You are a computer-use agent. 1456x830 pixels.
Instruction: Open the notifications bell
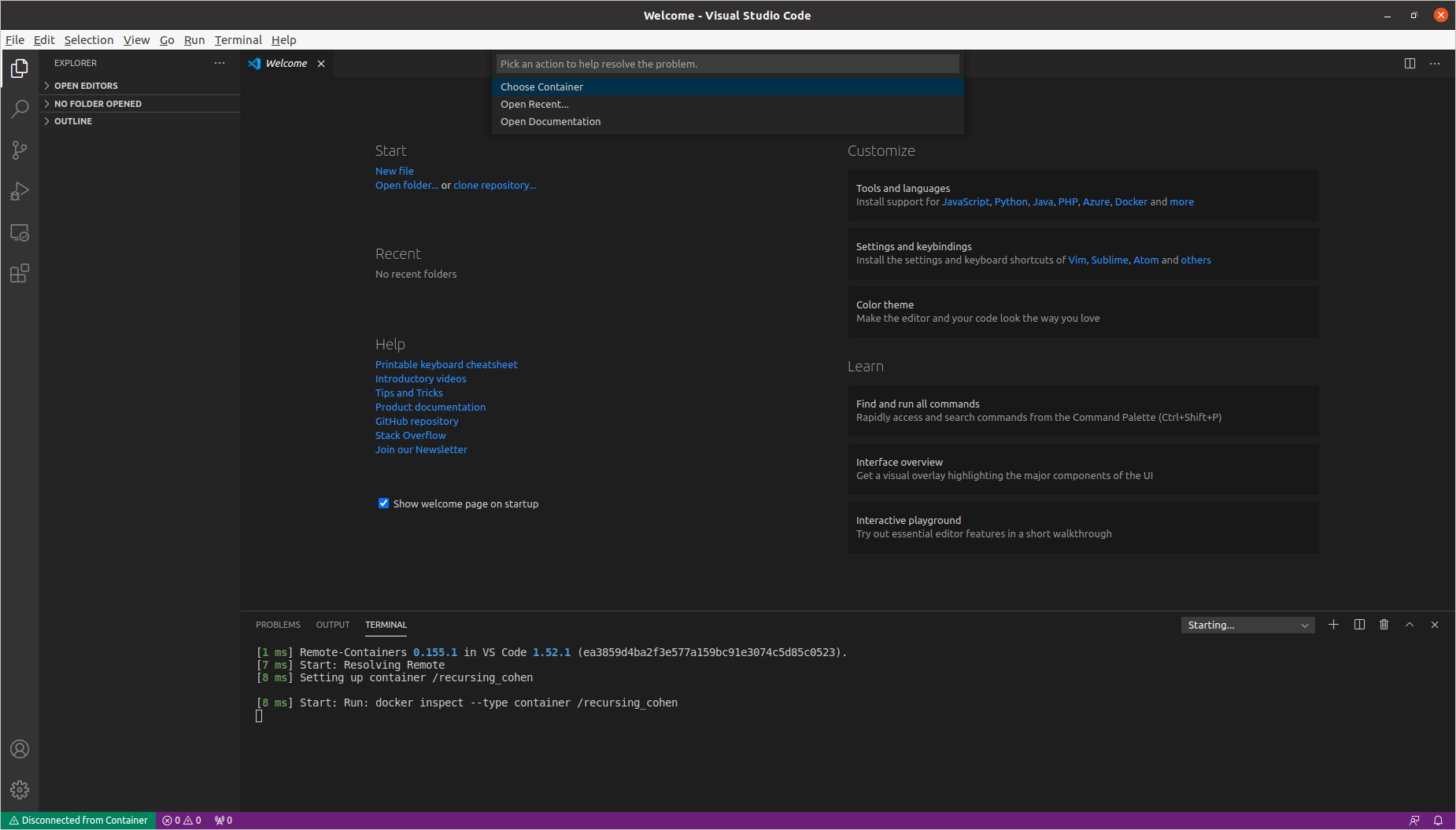click(1438, 821)
